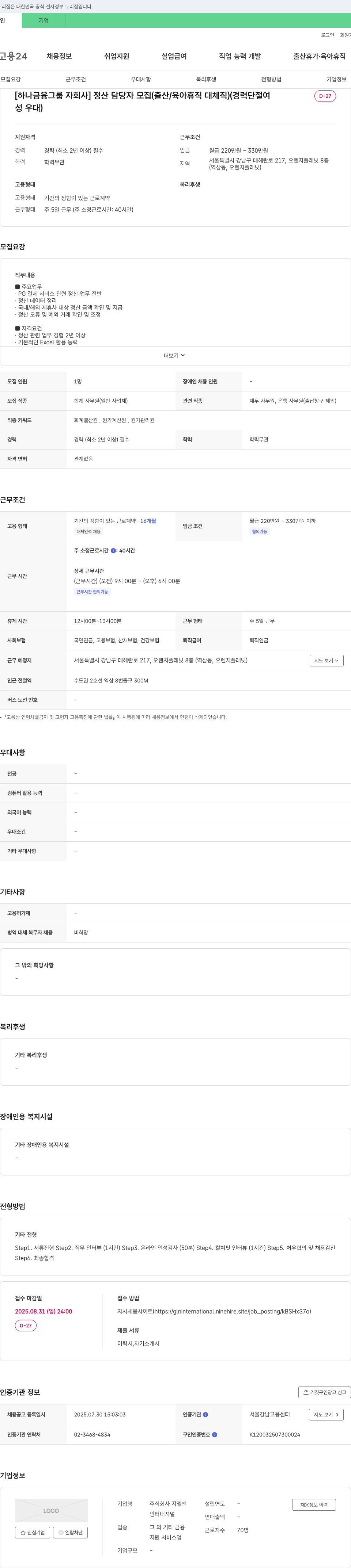This screenshot has width=351, height=1568.
Task: Click the 주 소정근로시간 help icon
Action: [x=113, y=551]
